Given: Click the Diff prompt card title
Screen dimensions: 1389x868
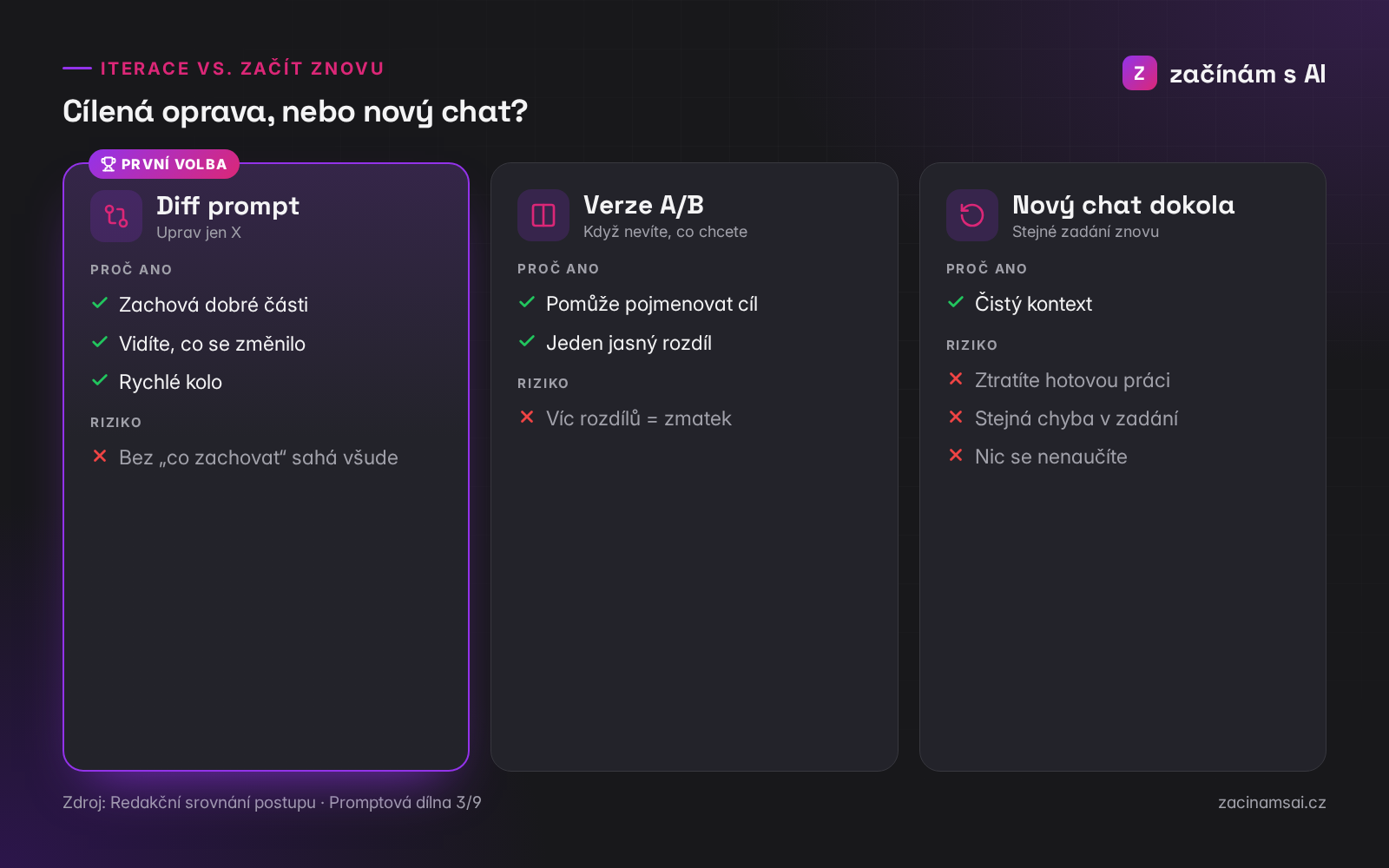Looking at the screenshot, I should pos(227,206).
